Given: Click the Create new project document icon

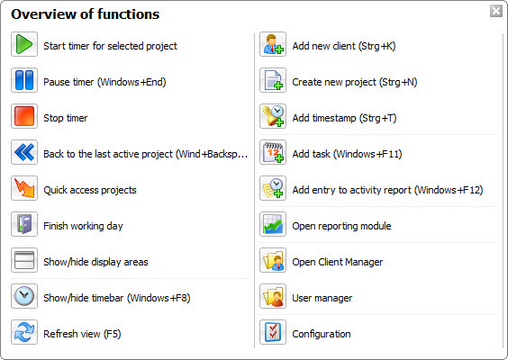Looking at the screenshot, I should (x=273, y=80).
